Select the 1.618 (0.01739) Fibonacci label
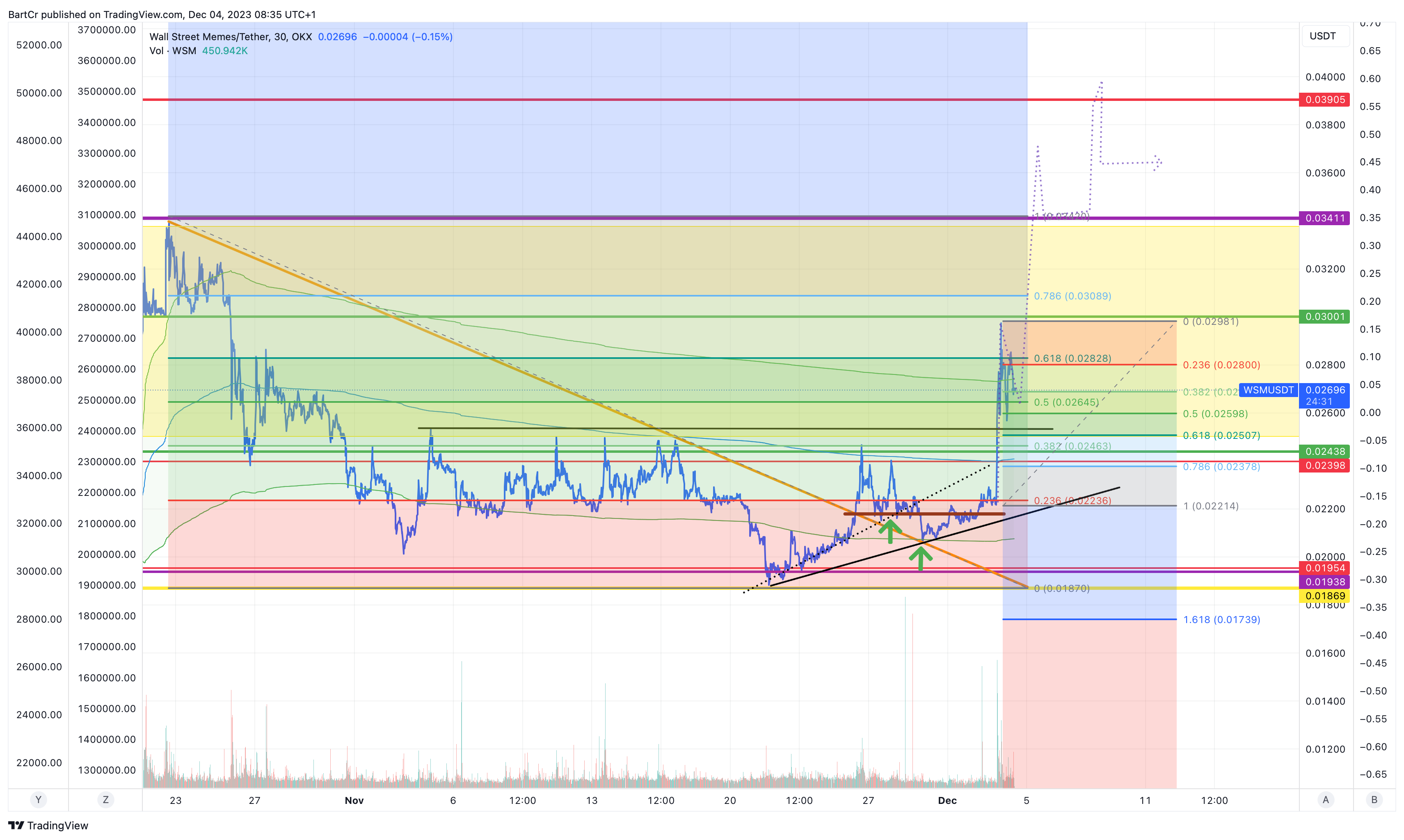Viewport: 1404px width, 840px height. [1221, 619]
